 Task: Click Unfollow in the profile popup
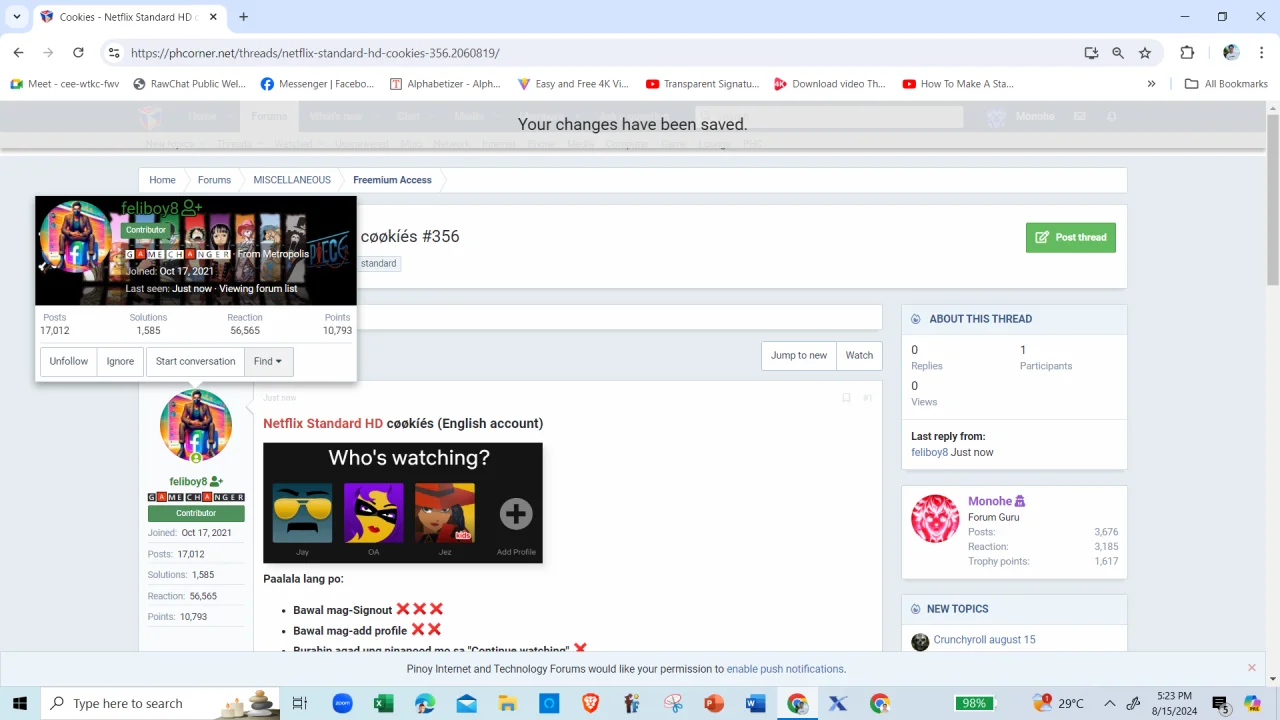[x=69, y=361]
